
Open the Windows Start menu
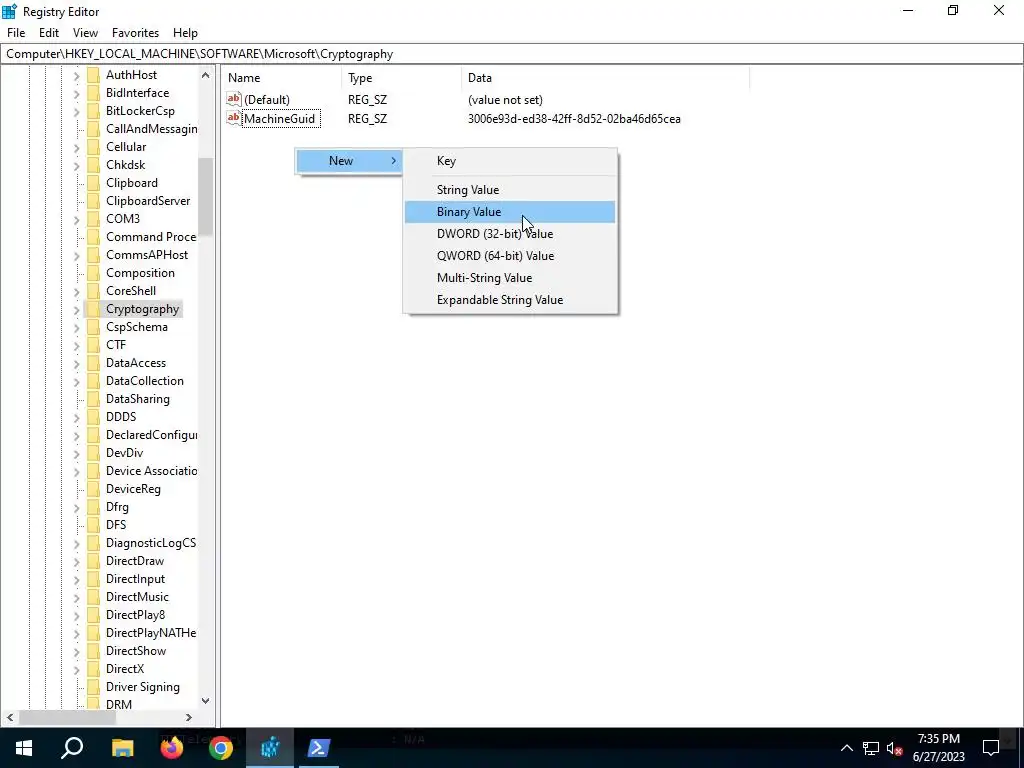pos(24,748)
